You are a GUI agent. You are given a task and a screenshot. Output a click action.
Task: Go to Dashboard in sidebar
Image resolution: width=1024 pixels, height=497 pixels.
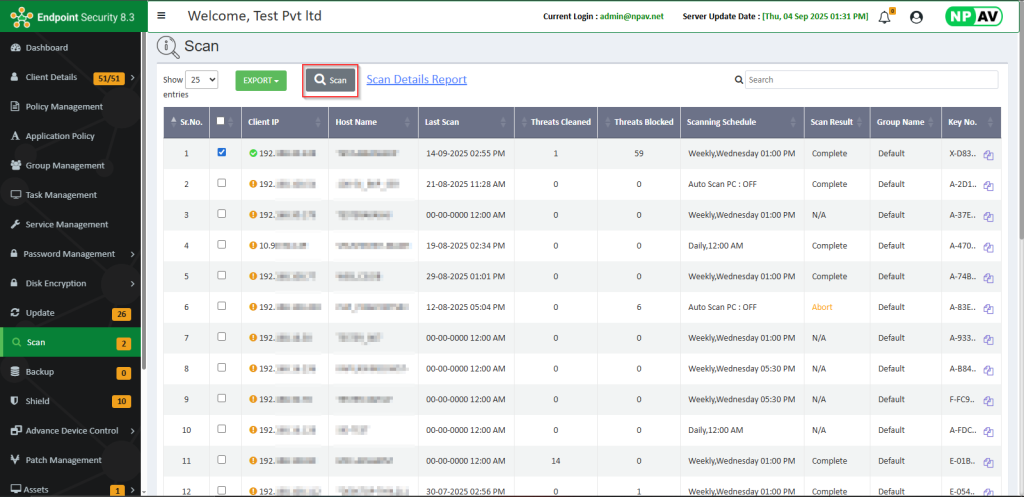[47, 48]
